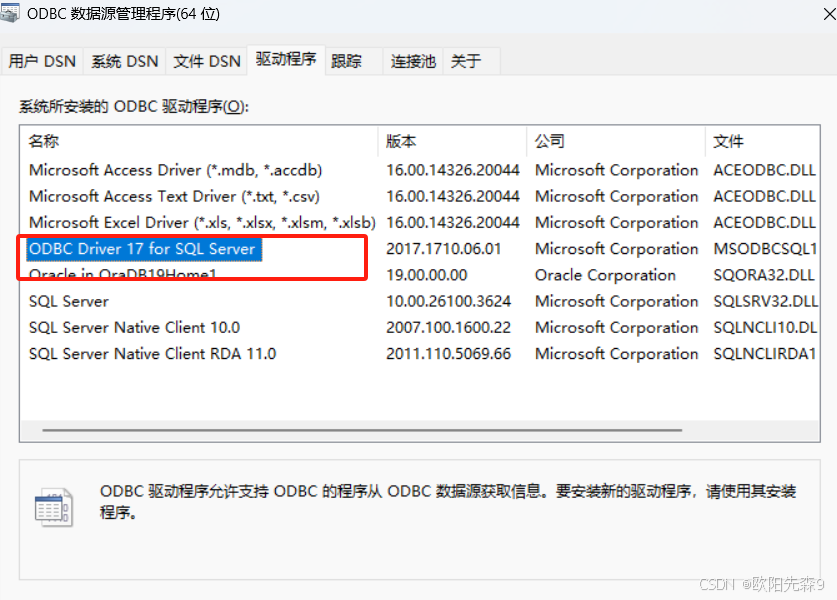Click version 2011.110.5069.66 cell
The image size is (837, 600).
coord(448,353)
